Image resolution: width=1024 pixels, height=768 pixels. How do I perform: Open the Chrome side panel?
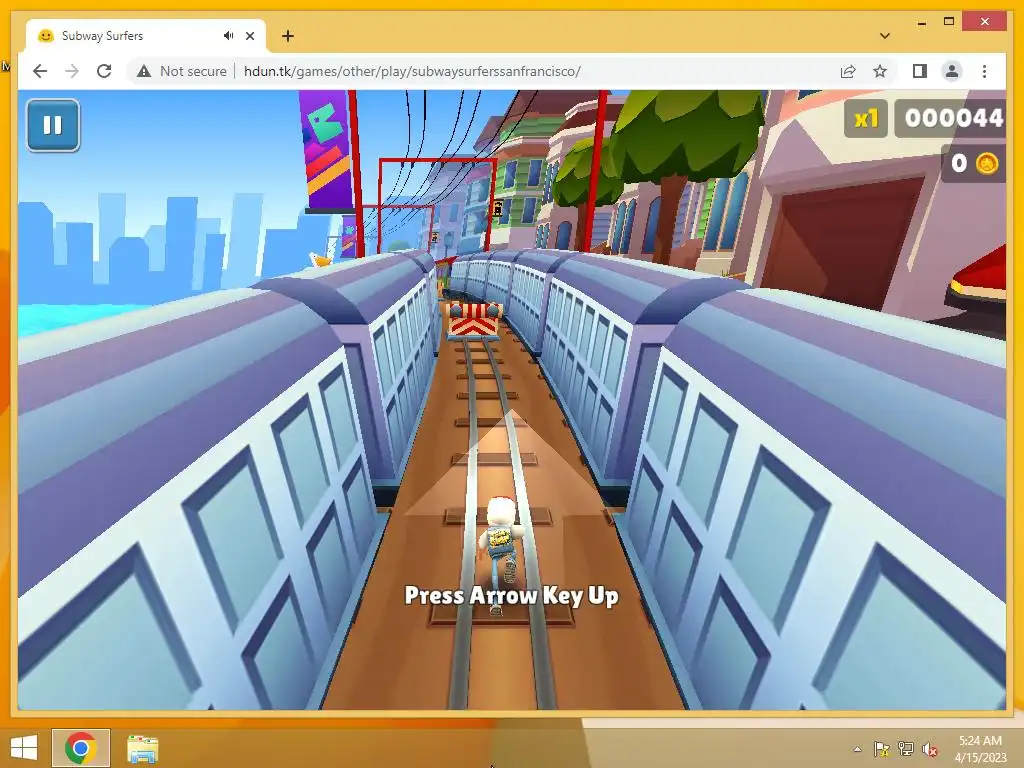[x=920, y=71]
